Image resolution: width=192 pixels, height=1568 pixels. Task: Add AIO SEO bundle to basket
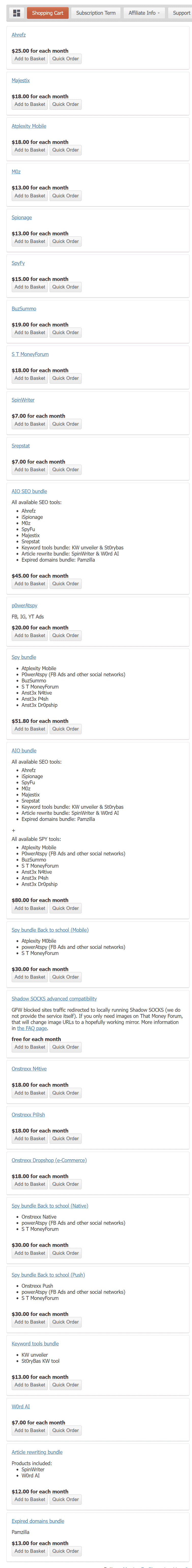[30, 584]
